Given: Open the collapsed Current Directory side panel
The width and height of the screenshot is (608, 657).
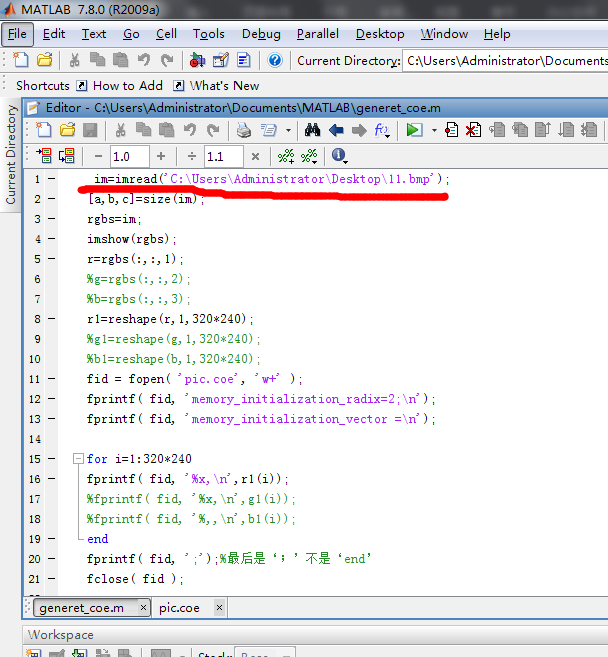Looking at the screenshot, I should (x=10, y=154).
